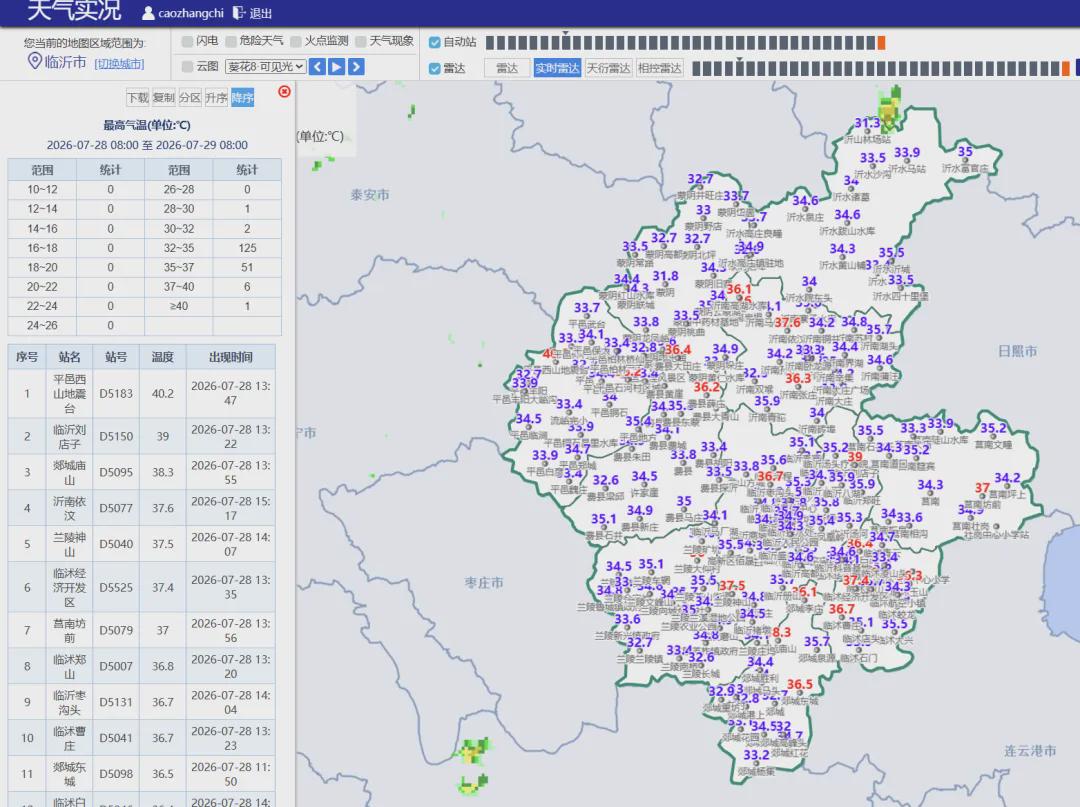Uncheck the 雷达 radar checkbox
Viewport: 1080px width, 807px height.
(435, 68)
